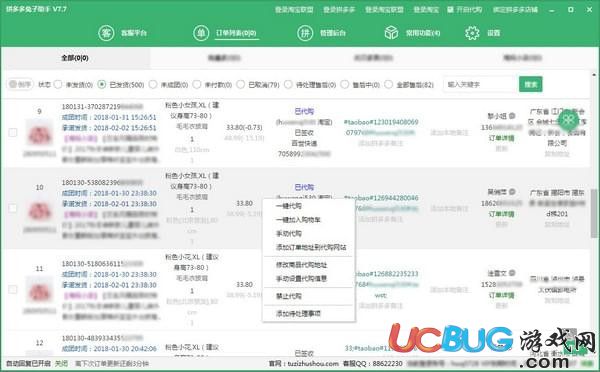Open product thumbnail for order 9

[39, 133]
